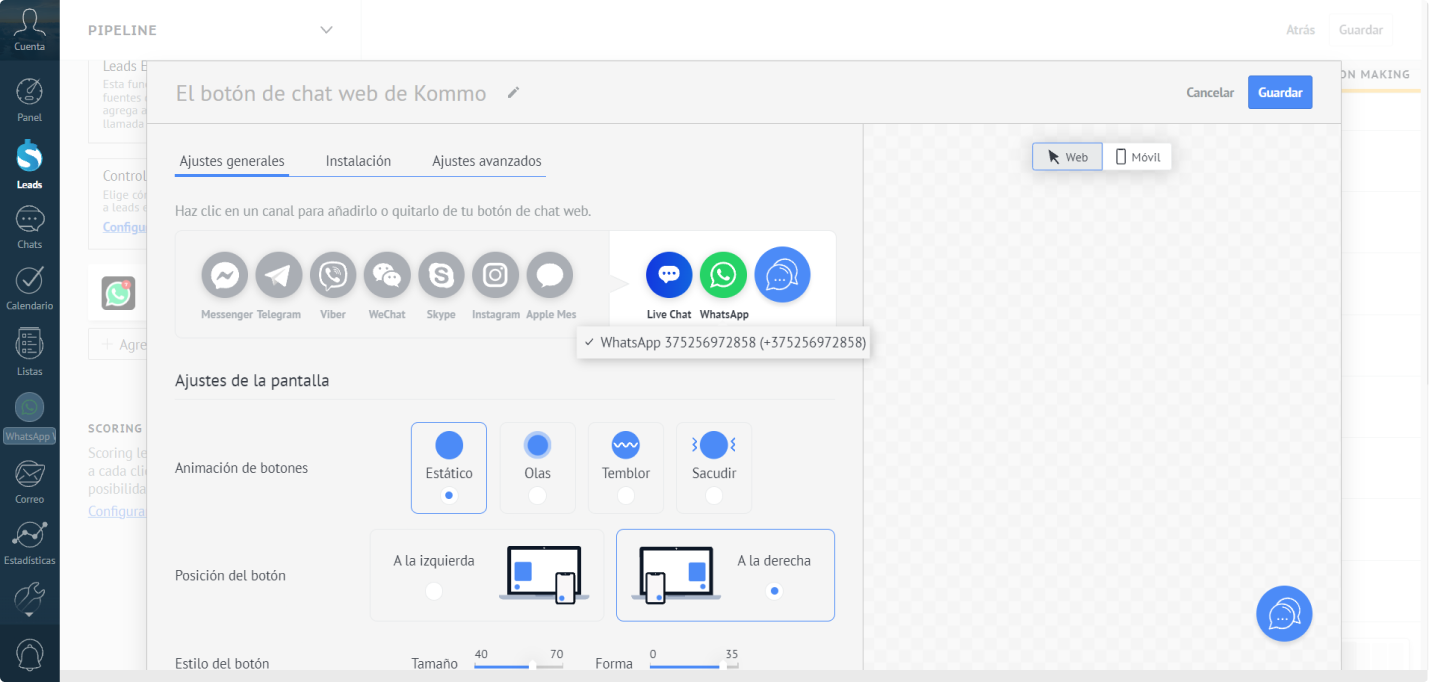Click the WhatsApp active channel icon
The image size is (1429, 682).
click(x=723, y=275)
